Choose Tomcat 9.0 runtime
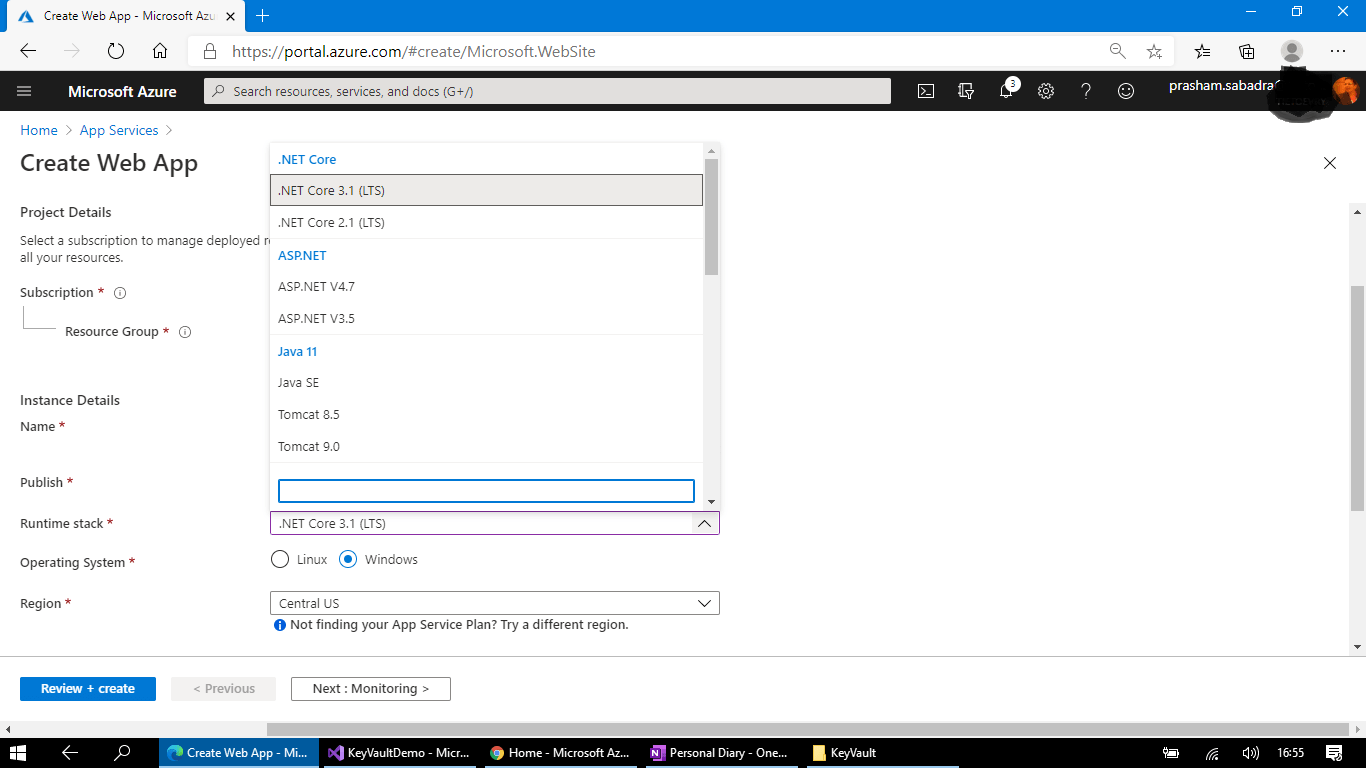Viewport: 1366px width, 768px height. 486,446
